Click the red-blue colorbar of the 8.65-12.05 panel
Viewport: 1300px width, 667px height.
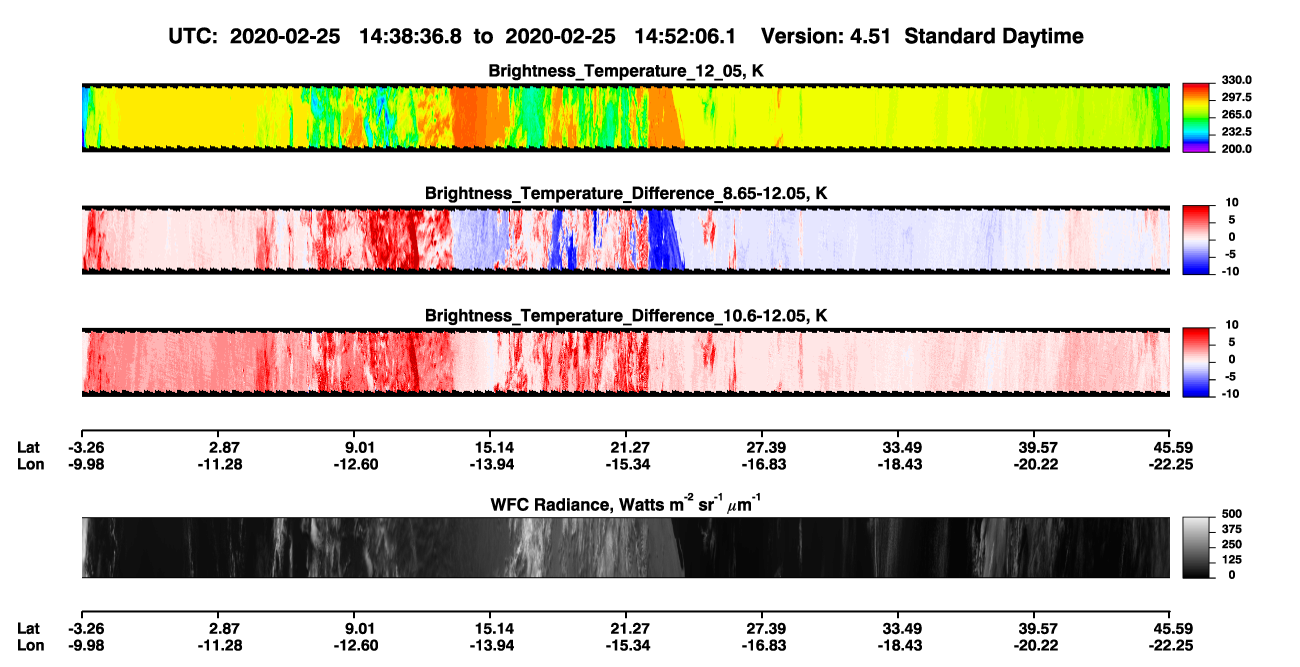tap(1194, 238)
